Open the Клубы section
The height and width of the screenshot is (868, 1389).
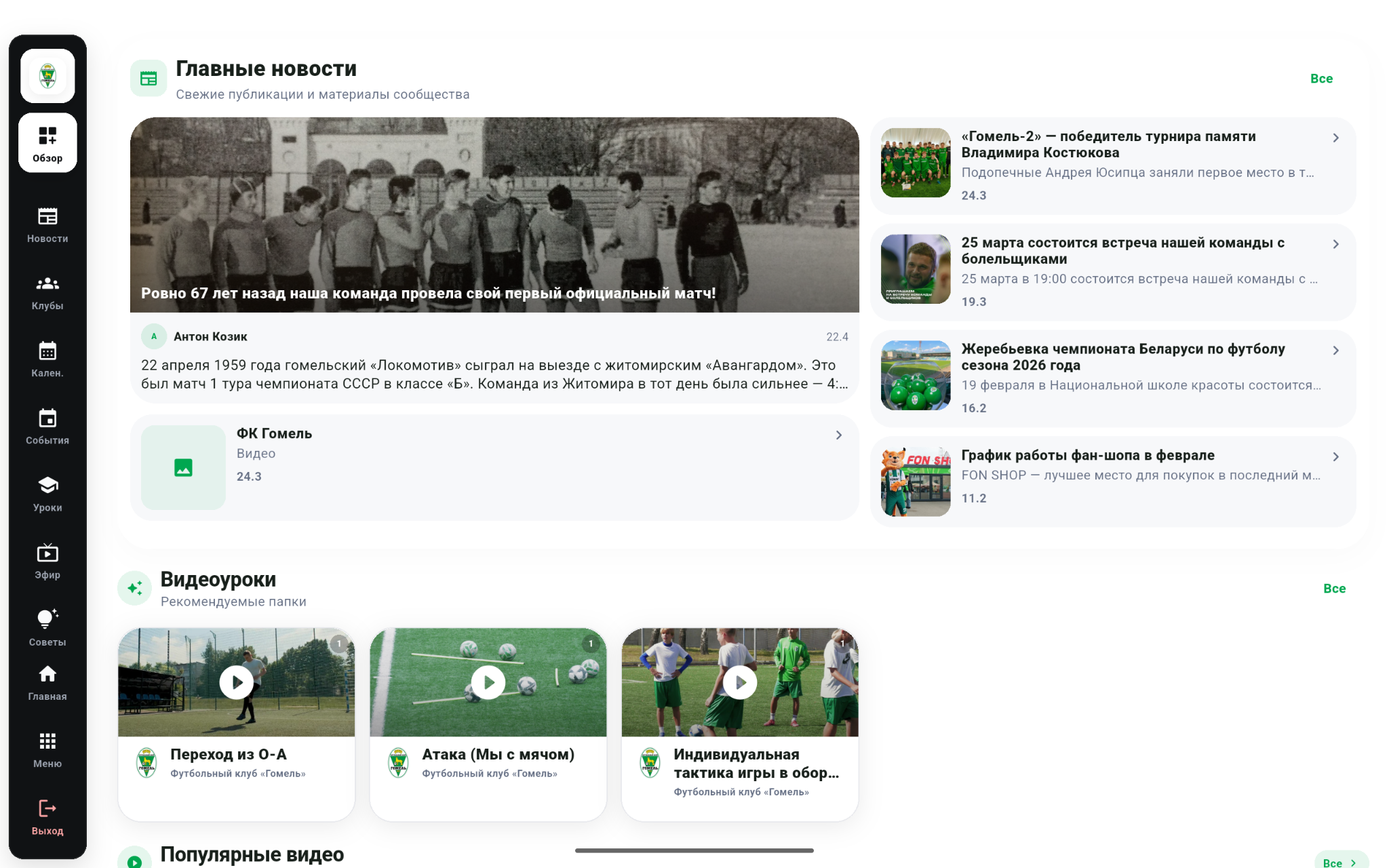point(47,292)
